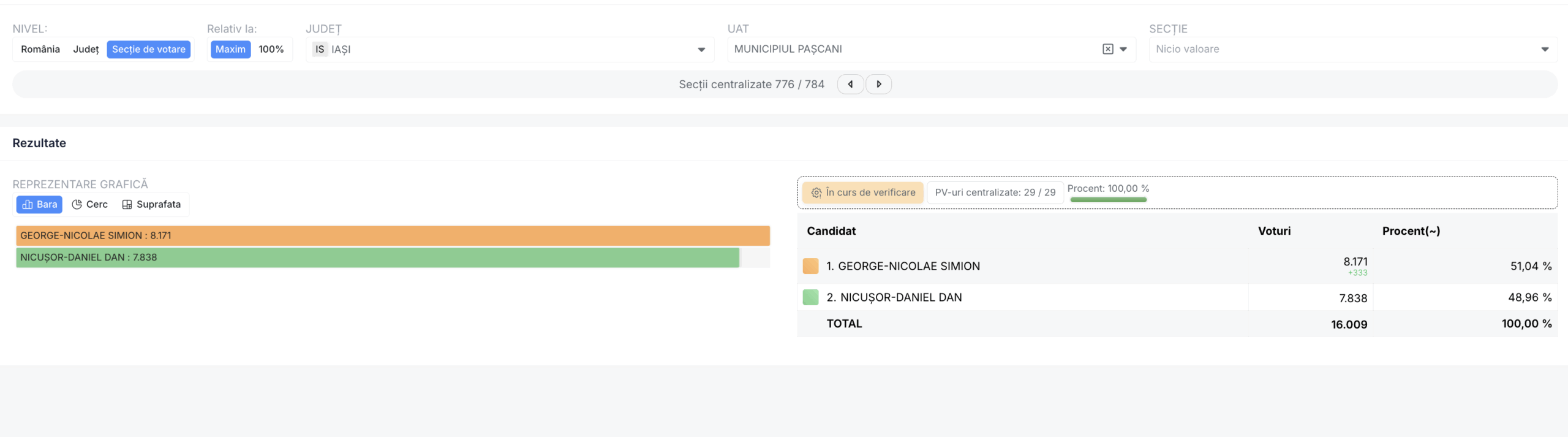Click the next section arrow button
This screenshot has height=437, width=1568.
pos(878,85)
